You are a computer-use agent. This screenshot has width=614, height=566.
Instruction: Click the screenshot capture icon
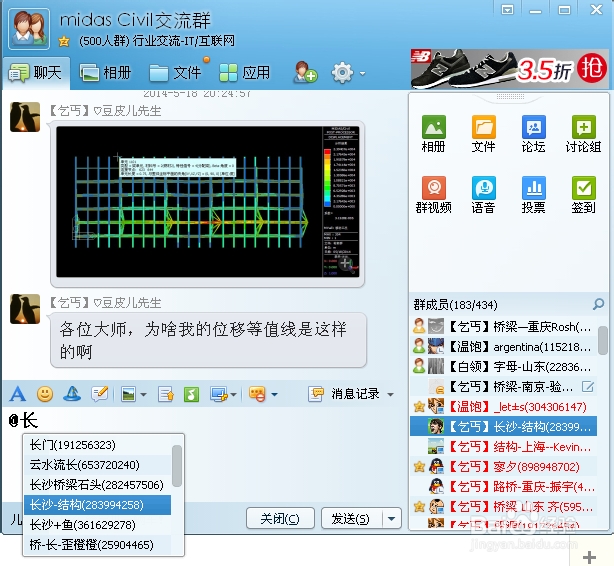(x=219, y=394)
